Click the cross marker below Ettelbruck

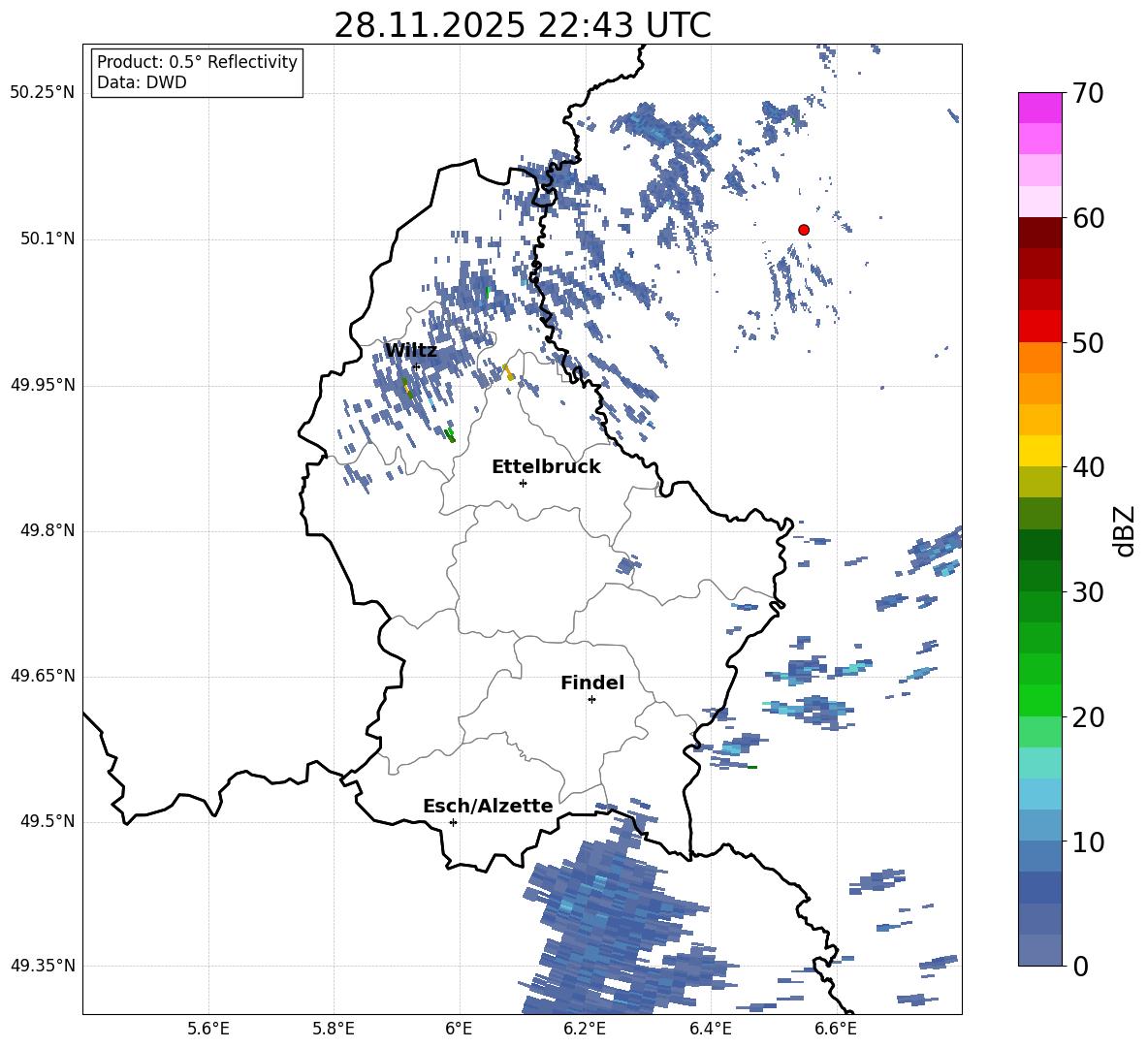click(523, 483)
